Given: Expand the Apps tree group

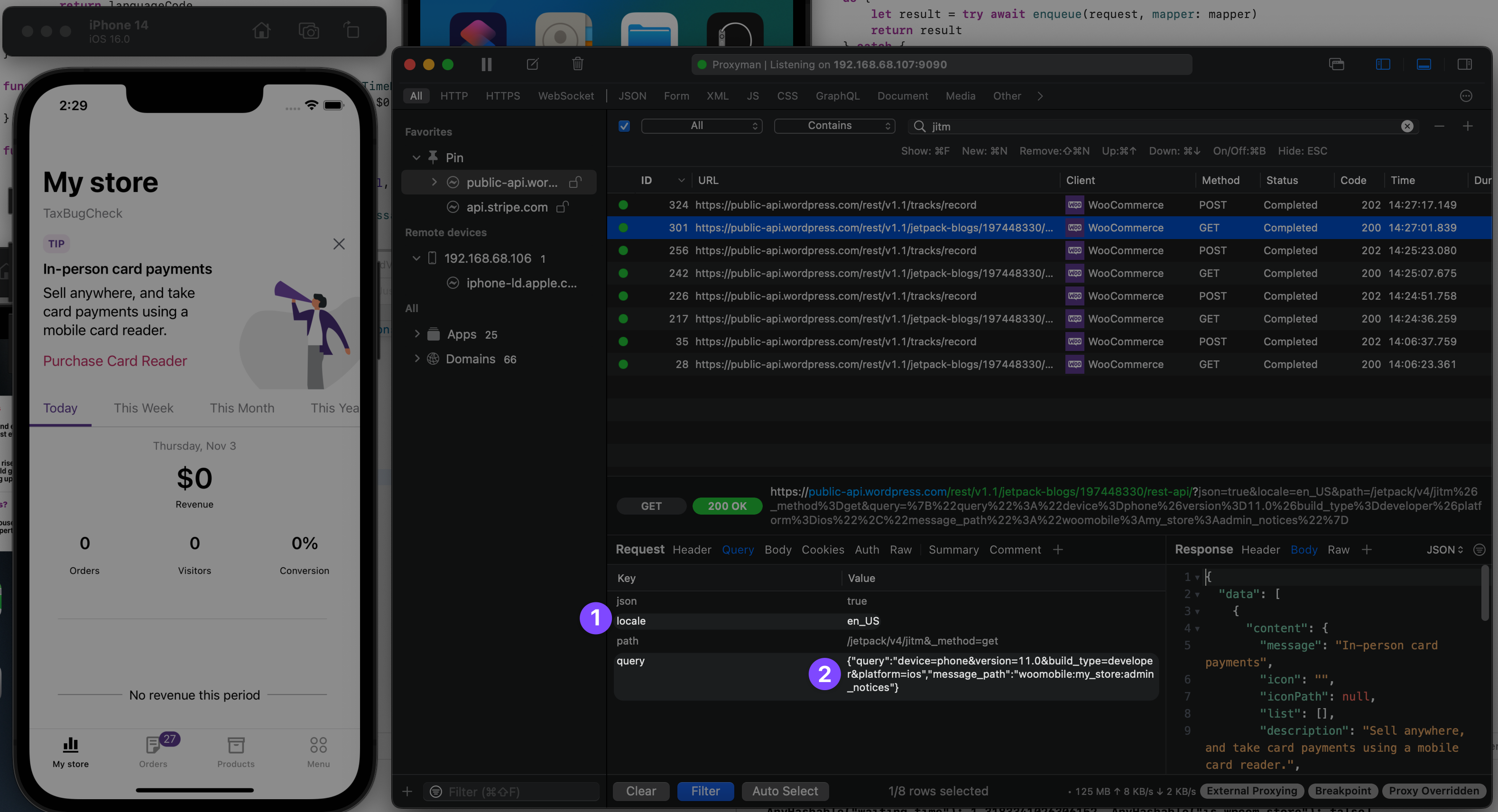Looking at the screenshot, I should 417,334.
